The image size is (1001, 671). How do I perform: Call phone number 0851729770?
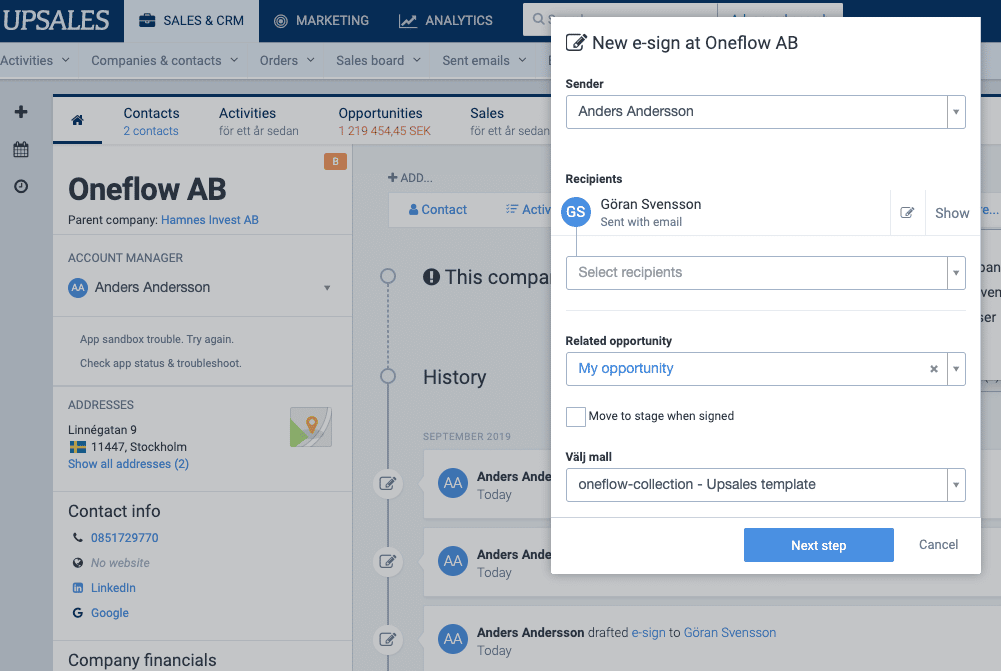(x=124, y=538)
